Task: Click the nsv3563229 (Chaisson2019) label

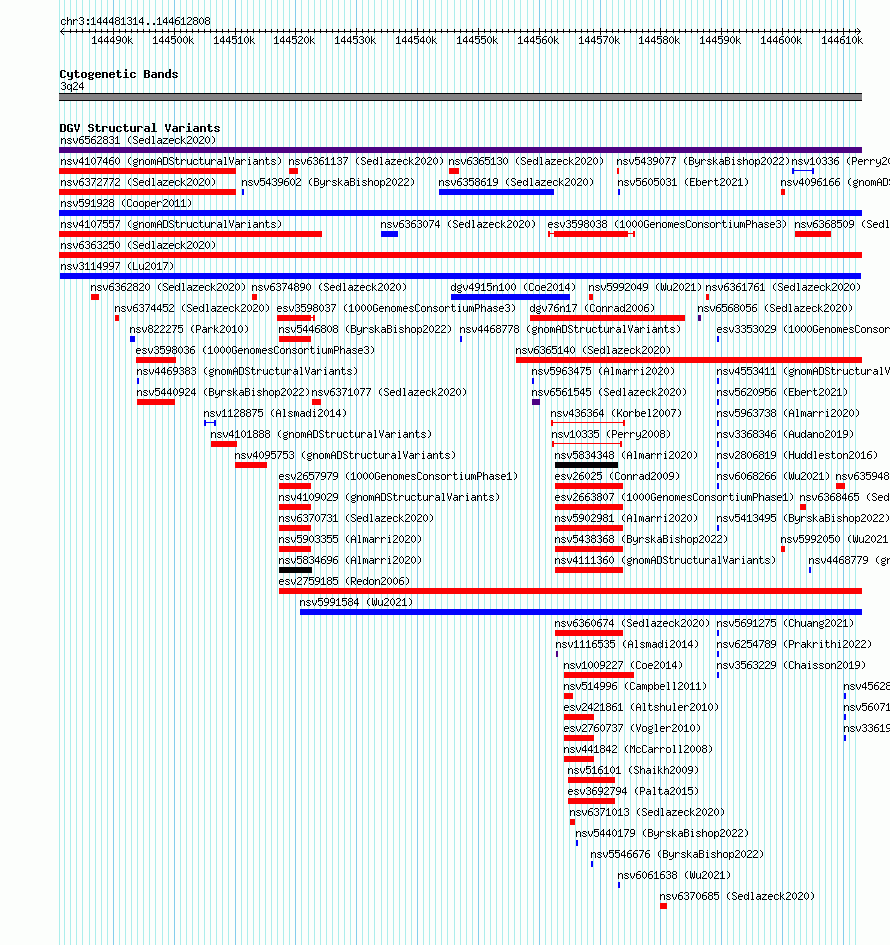Action: (x=791, y=665)
